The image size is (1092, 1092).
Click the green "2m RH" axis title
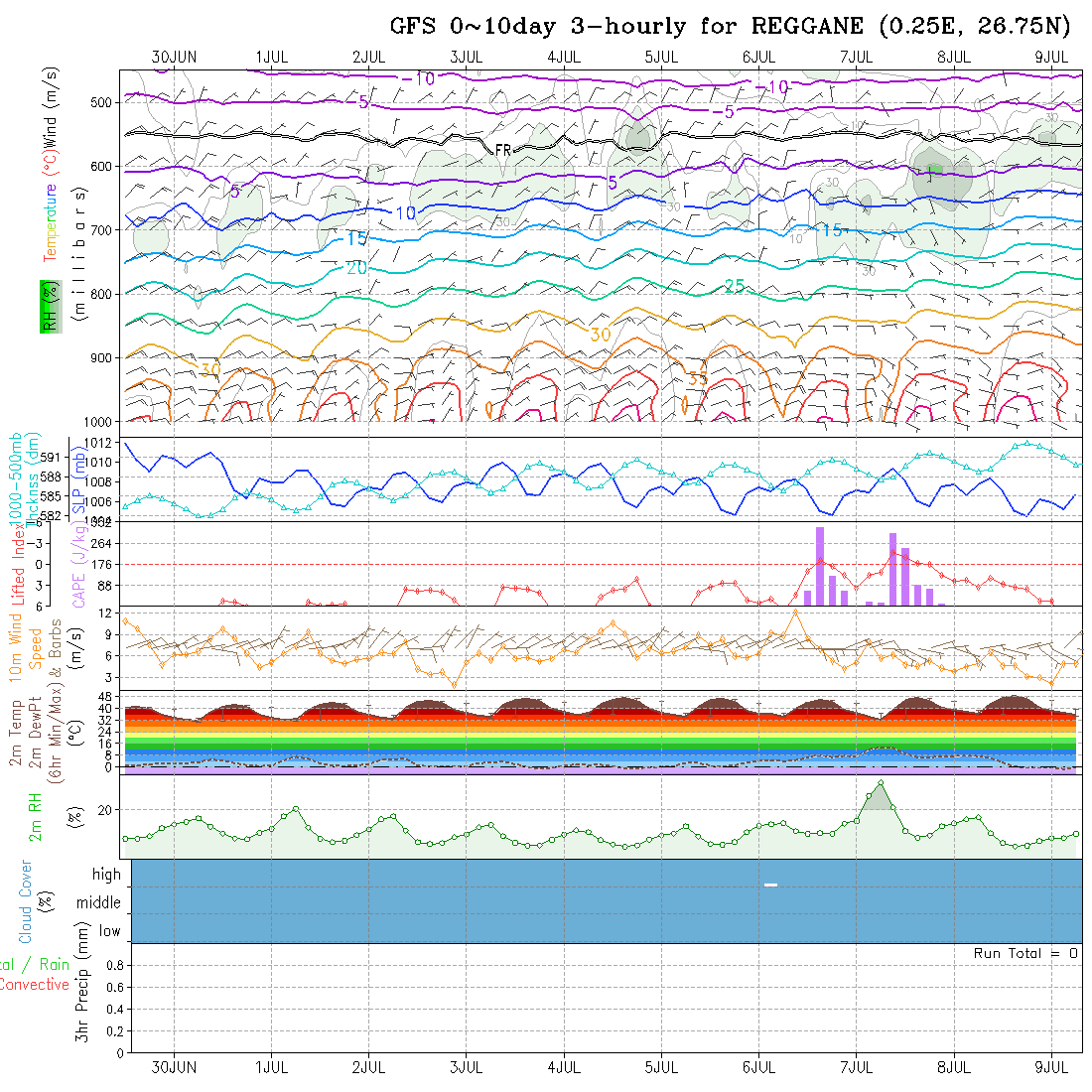pos(36,816)
